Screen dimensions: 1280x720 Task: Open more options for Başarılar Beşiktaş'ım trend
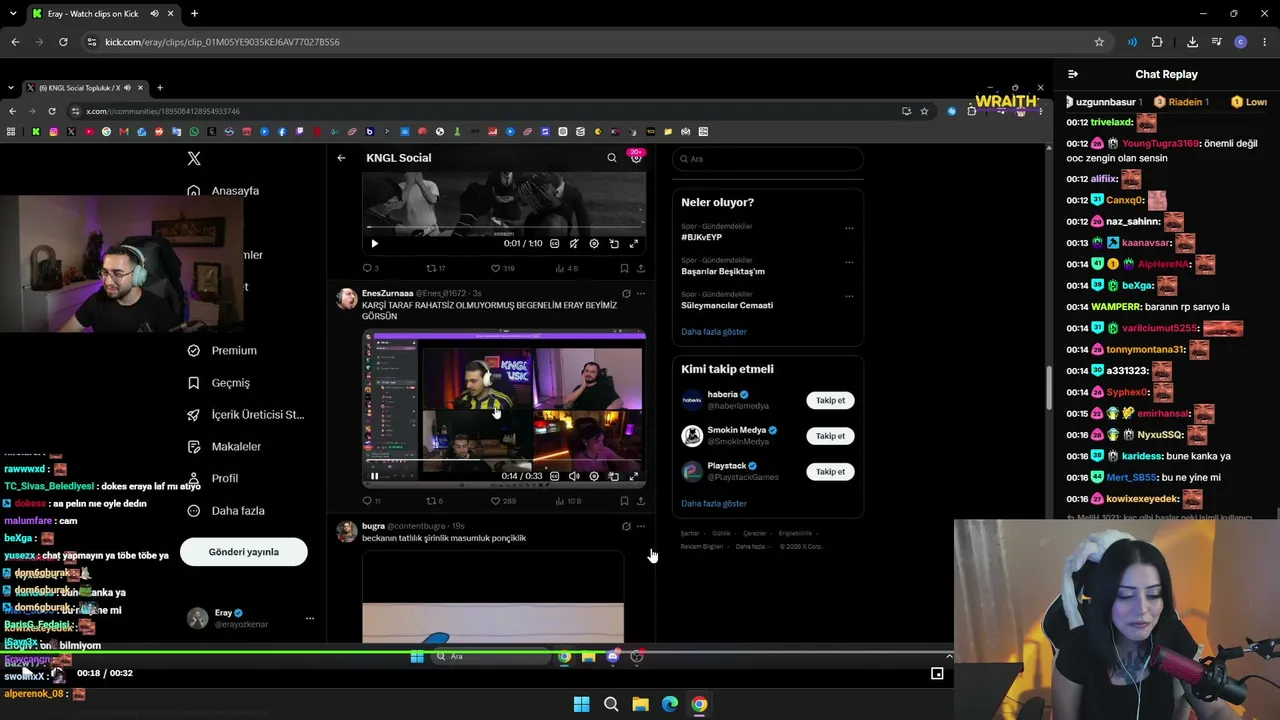click(x=849, y=262)
